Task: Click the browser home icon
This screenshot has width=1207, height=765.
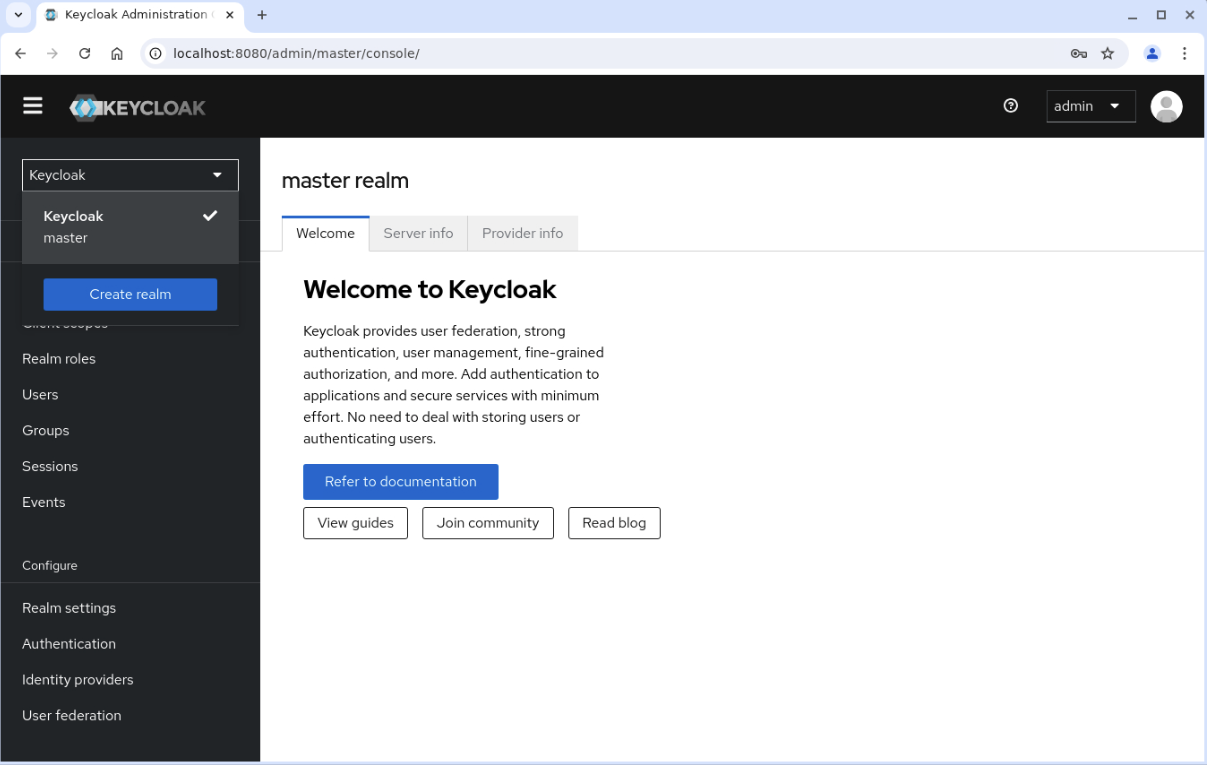Action: click(x=117, y=53)
